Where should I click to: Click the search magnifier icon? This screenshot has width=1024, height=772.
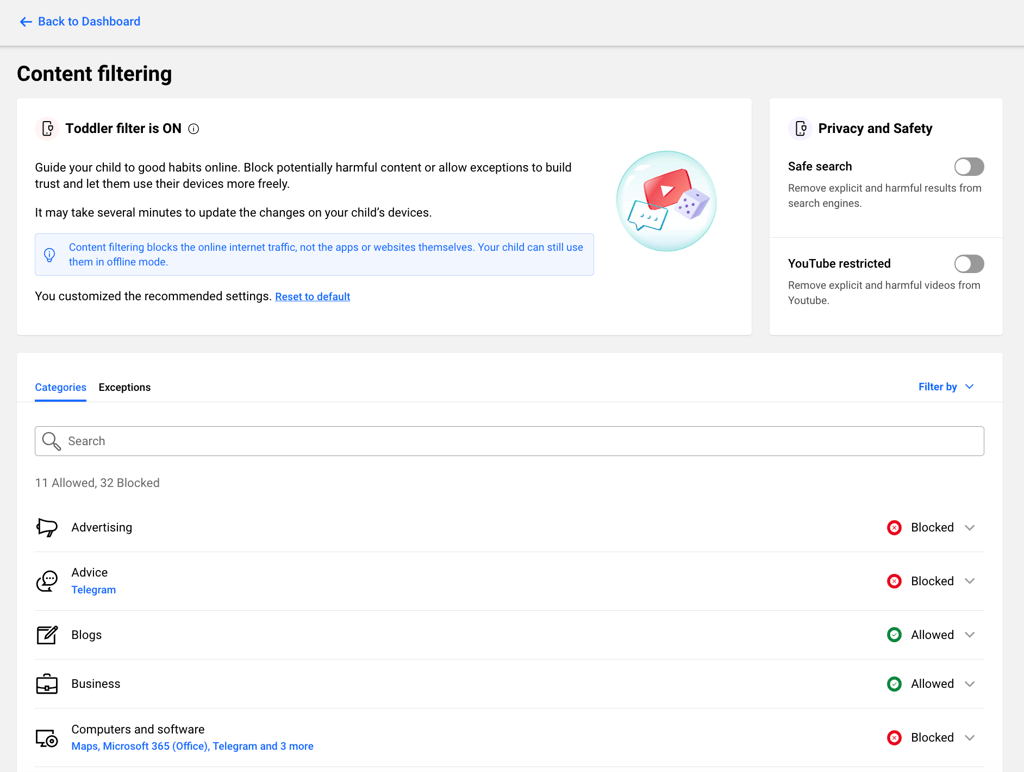click(x=51, y=441)
